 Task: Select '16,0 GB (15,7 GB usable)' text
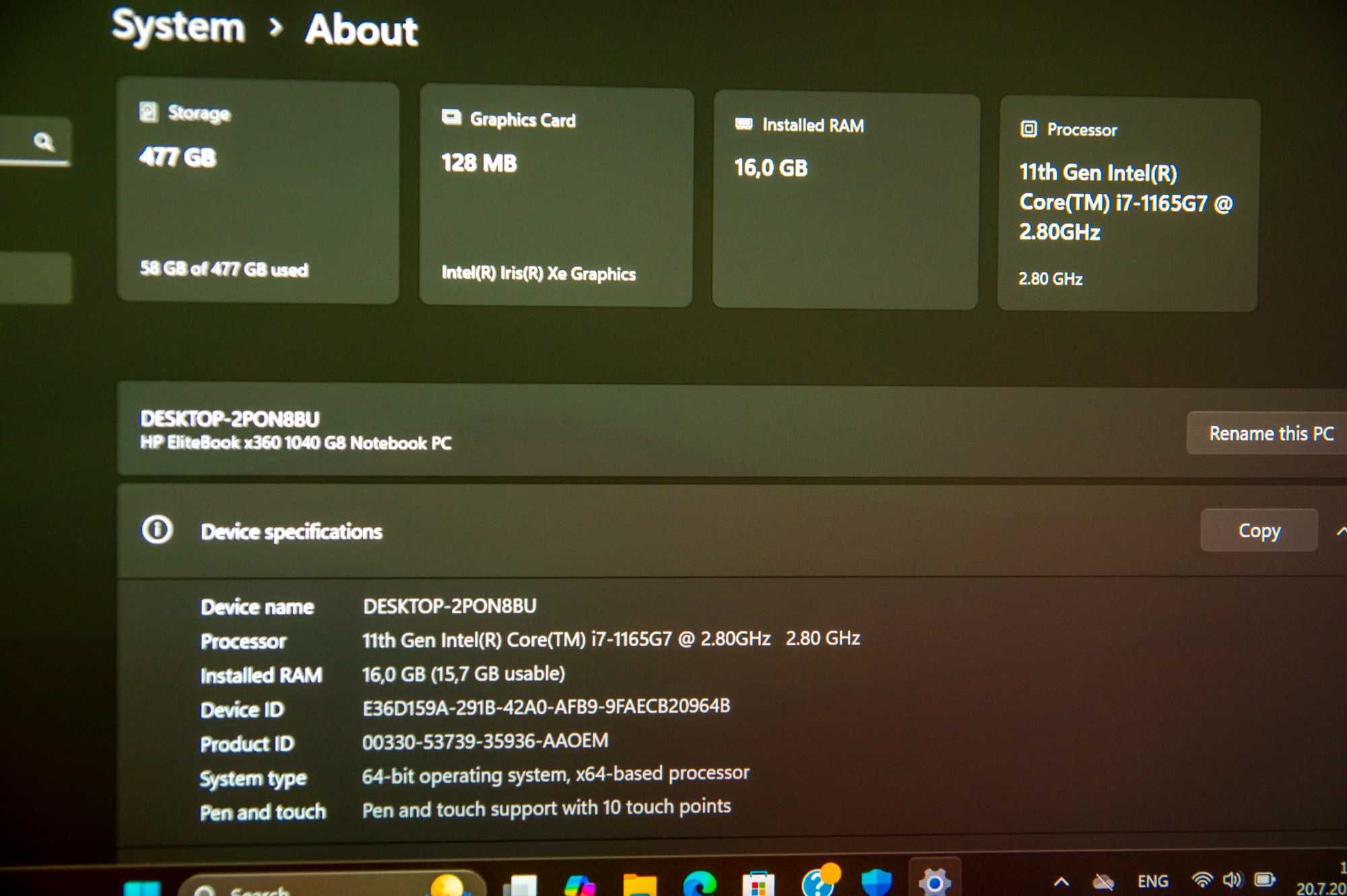point(463,674)
